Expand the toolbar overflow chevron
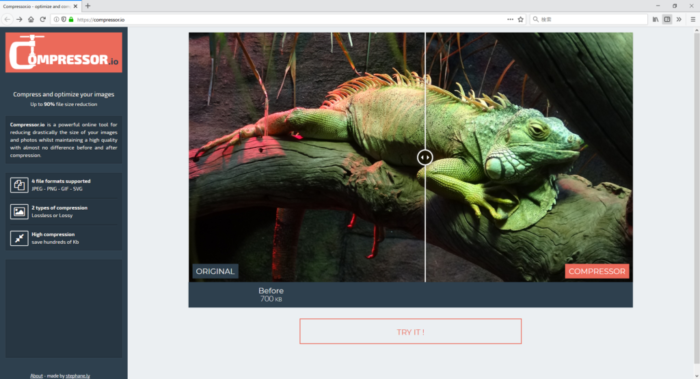 tap(679, 19)
